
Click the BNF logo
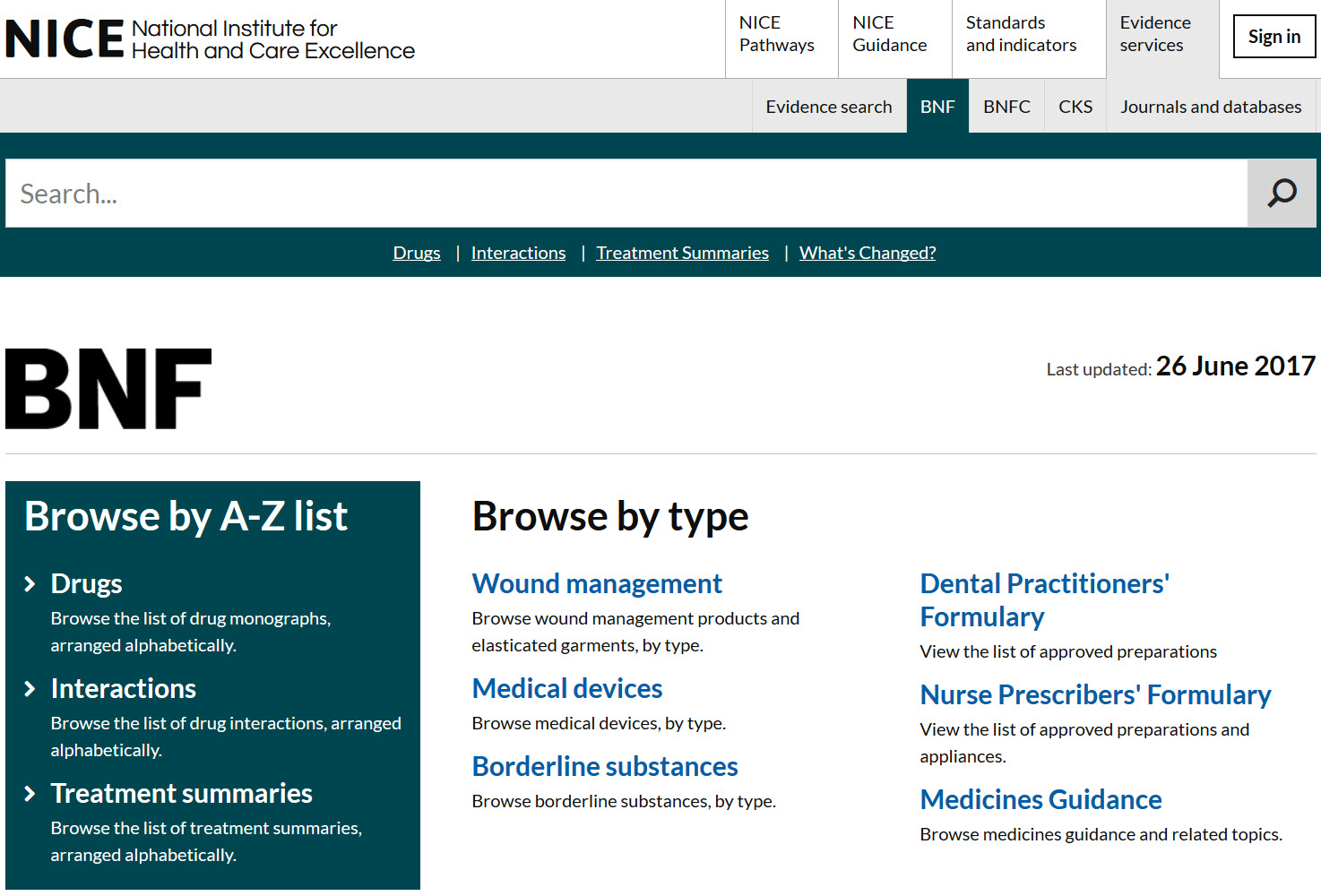[x=108, y=389]
